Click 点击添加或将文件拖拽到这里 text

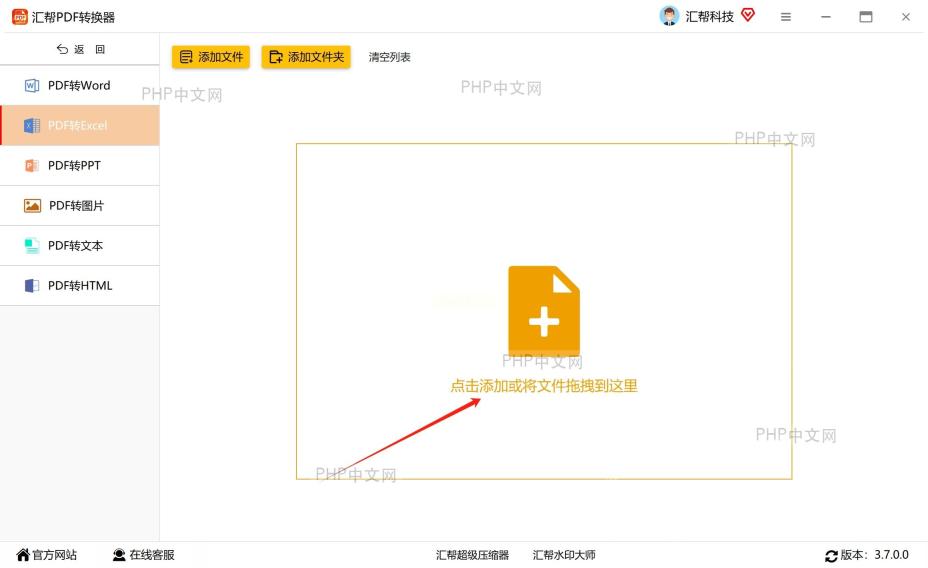tap(544, 386)
